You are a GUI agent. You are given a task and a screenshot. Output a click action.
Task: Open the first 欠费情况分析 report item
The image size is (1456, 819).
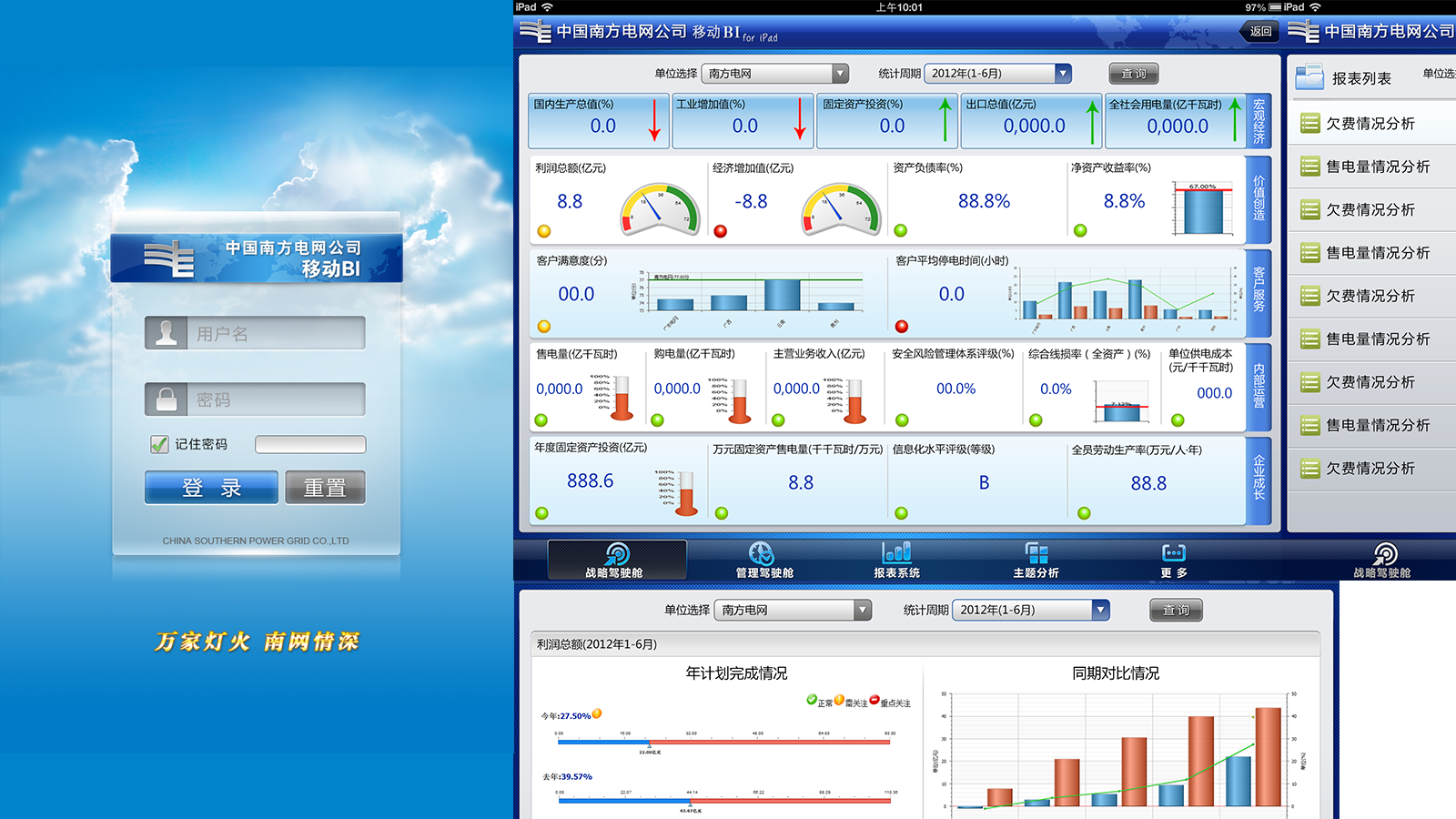(x=1370, y=124)
